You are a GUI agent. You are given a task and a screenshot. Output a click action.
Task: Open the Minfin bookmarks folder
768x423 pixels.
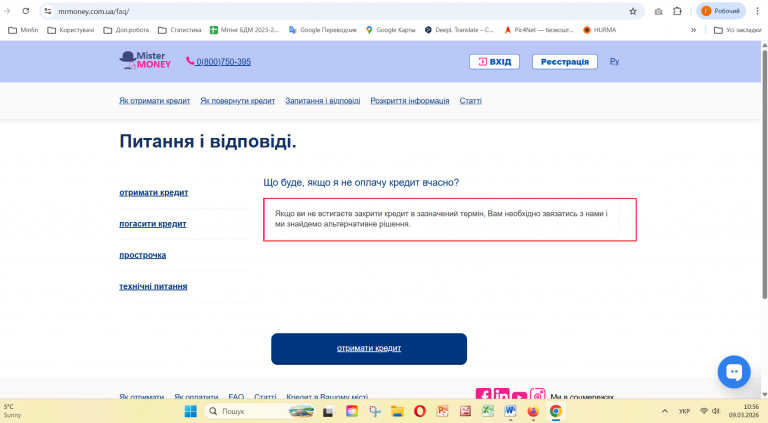(x=23, y=30)
